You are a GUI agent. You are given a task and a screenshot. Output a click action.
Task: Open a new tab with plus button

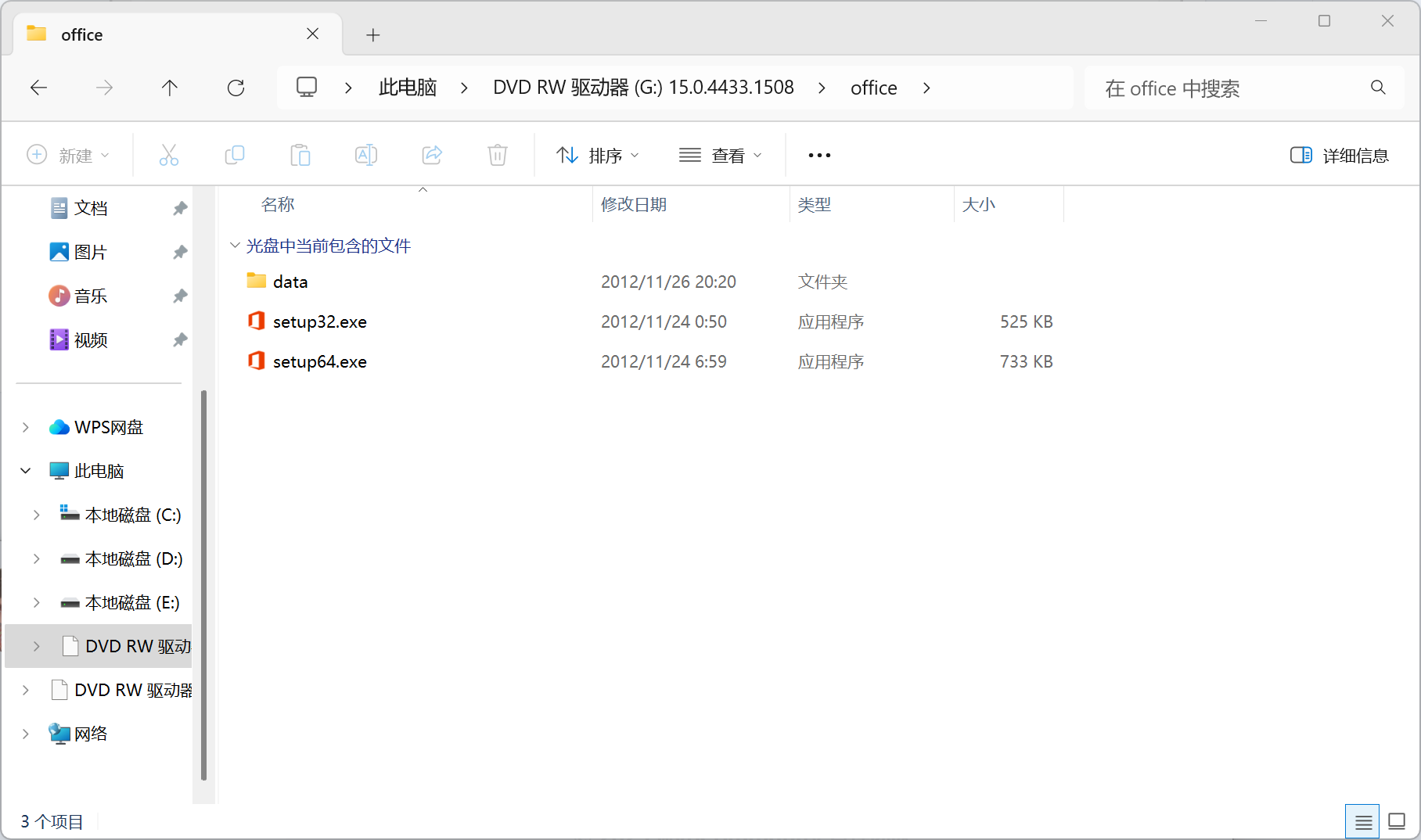pos(373,35)
